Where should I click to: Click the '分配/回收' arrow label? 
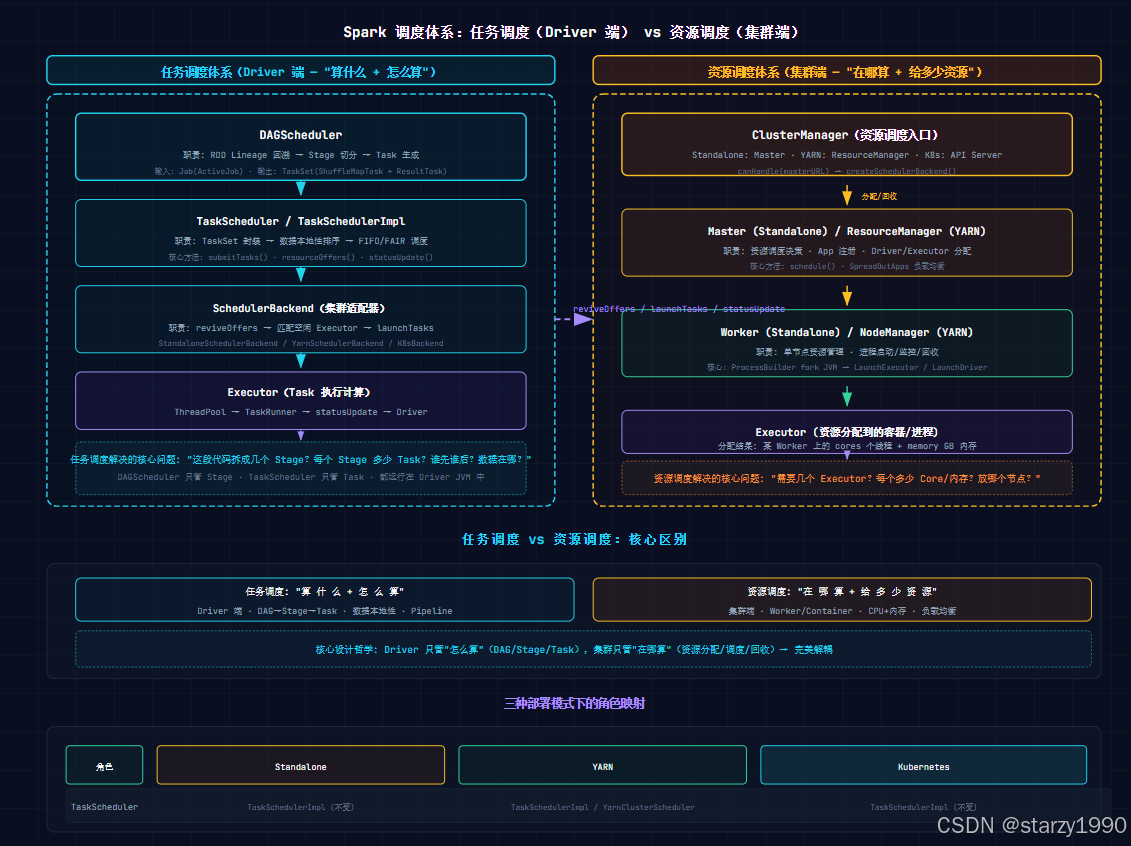[879, 196]
